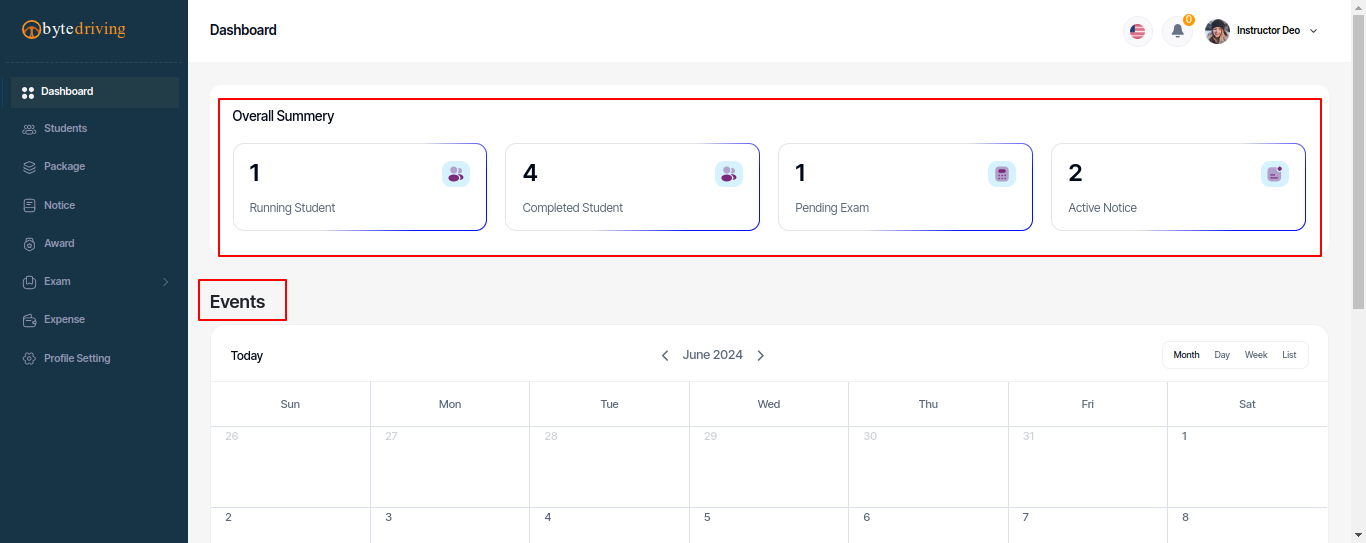Viewport: 1366px width, 543px height.
Task: Open the Instructor Deo dropdown chevron
Action: (1314, 31)
